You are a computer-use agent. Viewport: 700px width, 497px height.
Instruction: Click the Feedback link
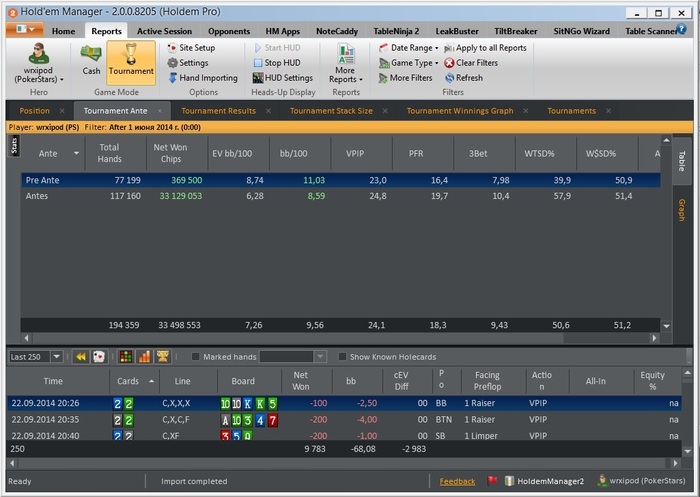pos(457,481)
